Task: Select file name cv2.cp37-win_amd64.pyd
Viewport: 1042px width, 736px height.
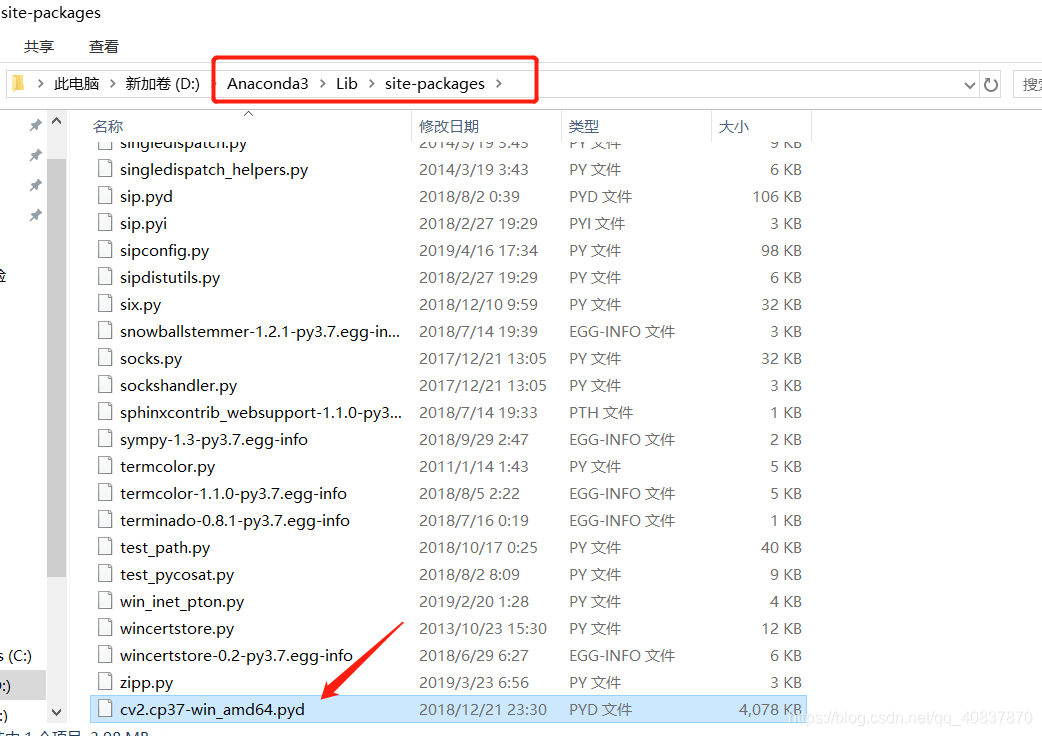Action: (x=212, y=710)
